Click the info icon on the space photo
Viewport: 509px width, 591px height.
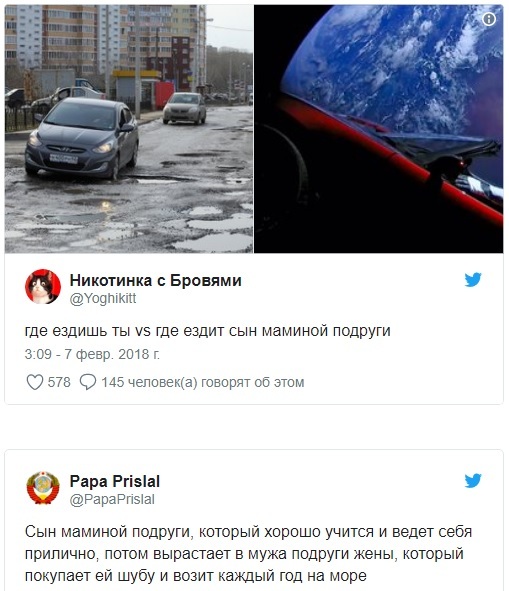point(489,19)
